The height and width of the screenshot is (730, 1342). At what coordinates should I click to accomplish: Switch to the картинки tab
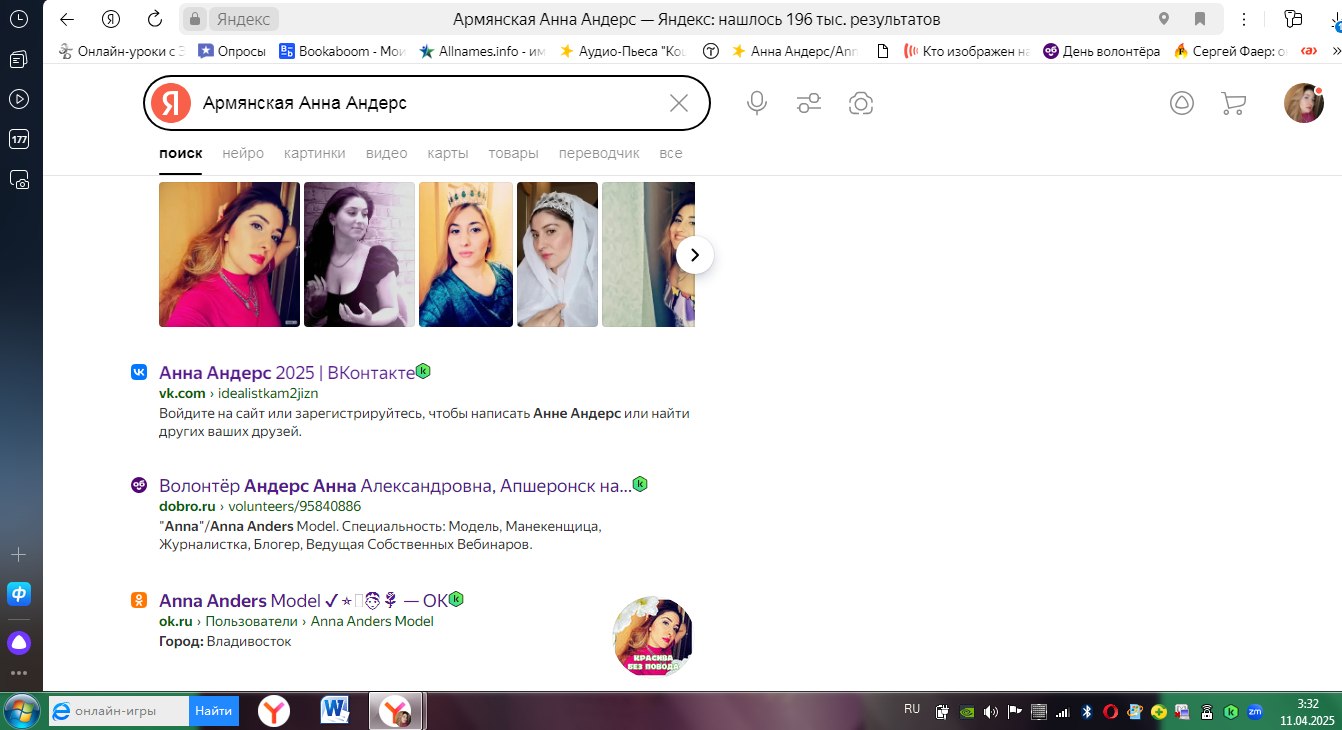pos(314,153)
